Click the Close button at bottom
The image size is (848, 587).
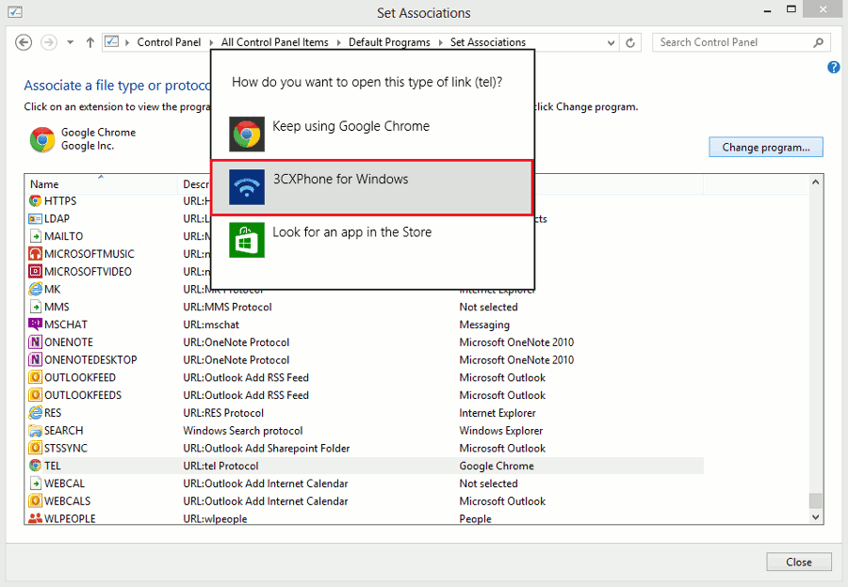(x=799, y=562)
